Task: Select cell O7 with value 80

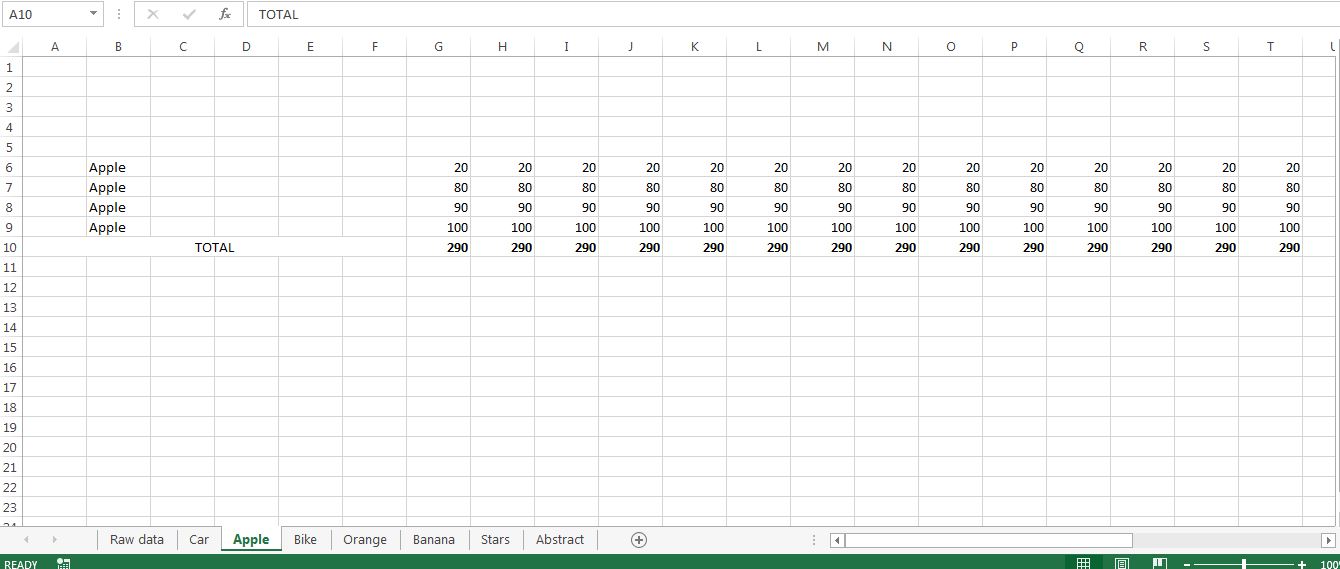Action: [x=950, y=187]
